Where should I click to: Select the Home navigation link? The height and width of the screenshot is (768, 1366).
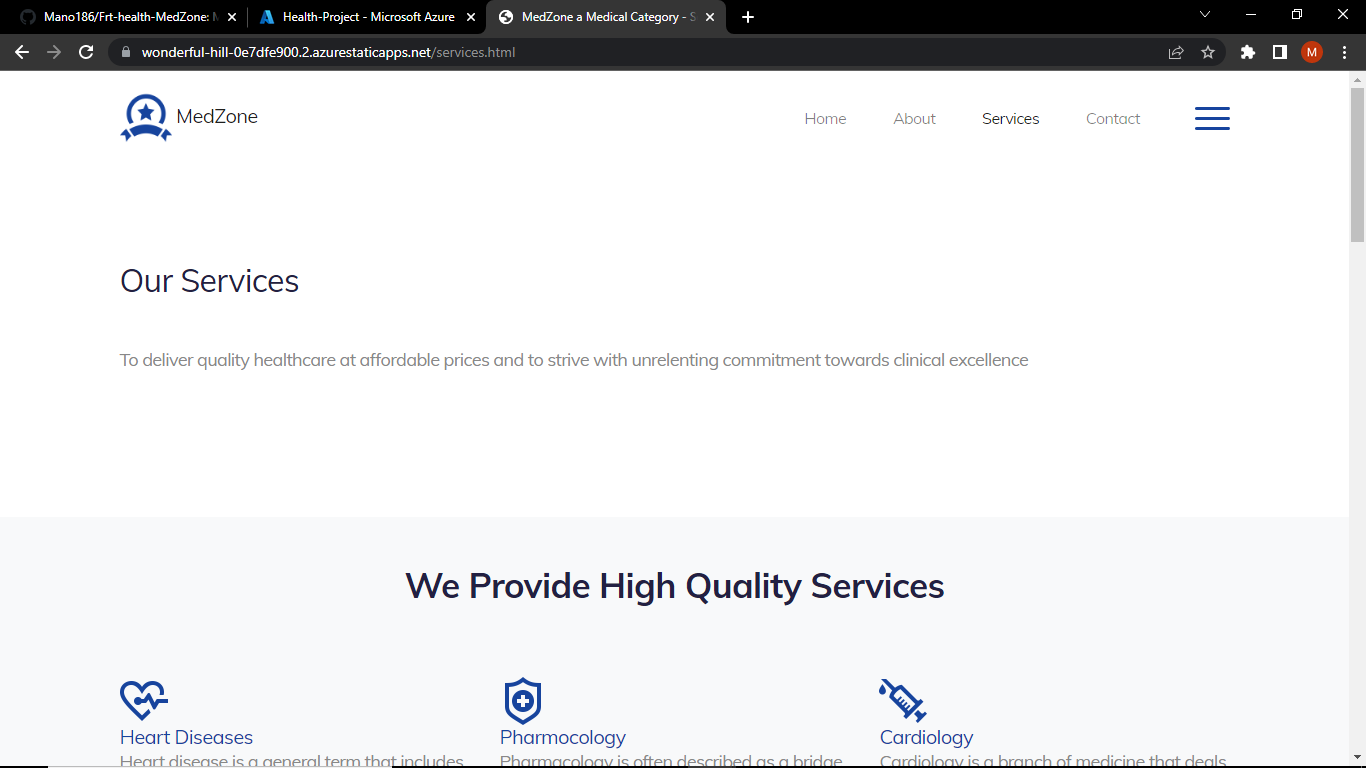pos(824,118)
